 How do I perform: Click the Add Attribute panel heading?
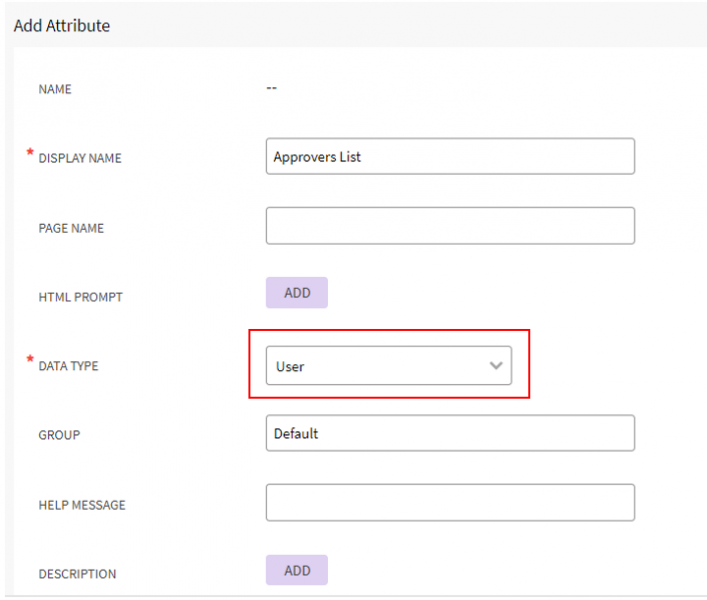coord(62,26)
